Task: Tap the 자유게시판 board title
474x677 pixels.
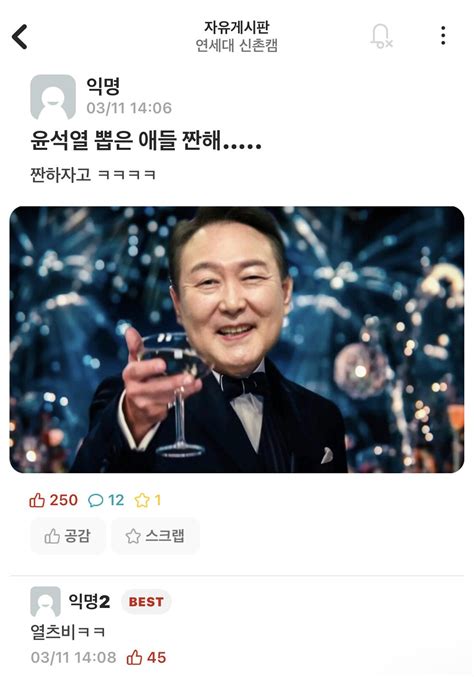Action: click(x=237, y=27)
